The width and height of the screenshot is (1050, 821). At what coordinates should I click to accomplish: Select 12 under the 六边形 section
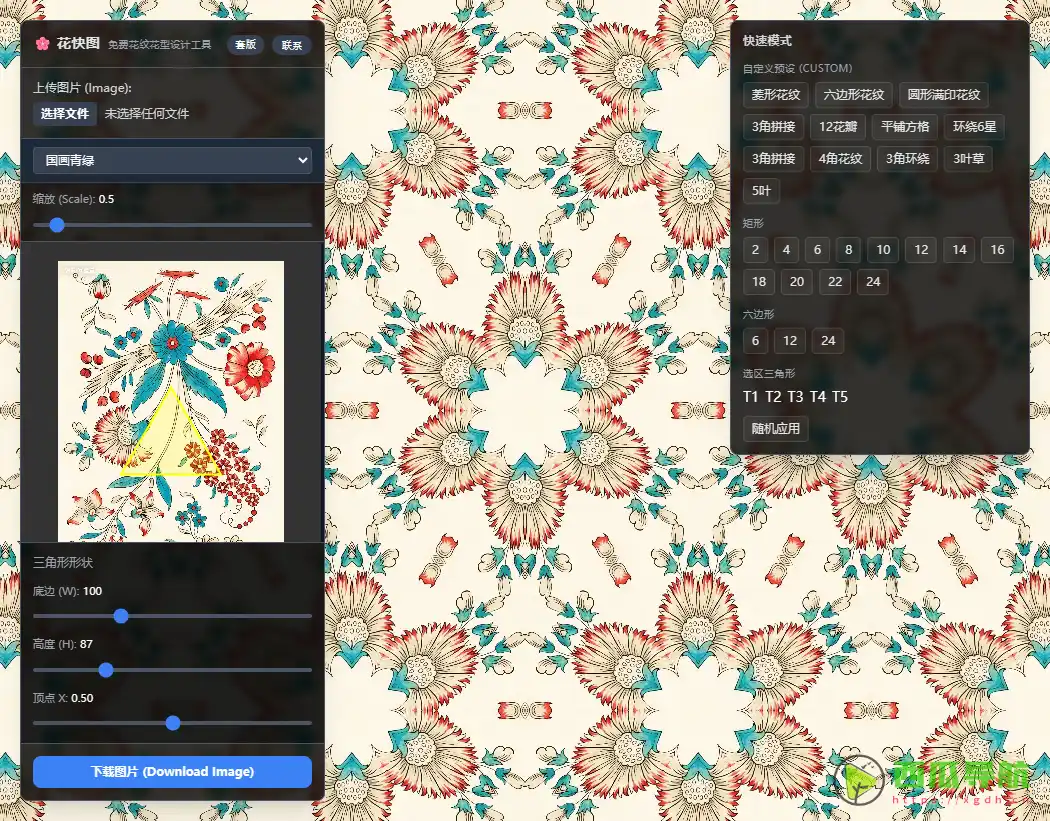(x=791, y=341)
